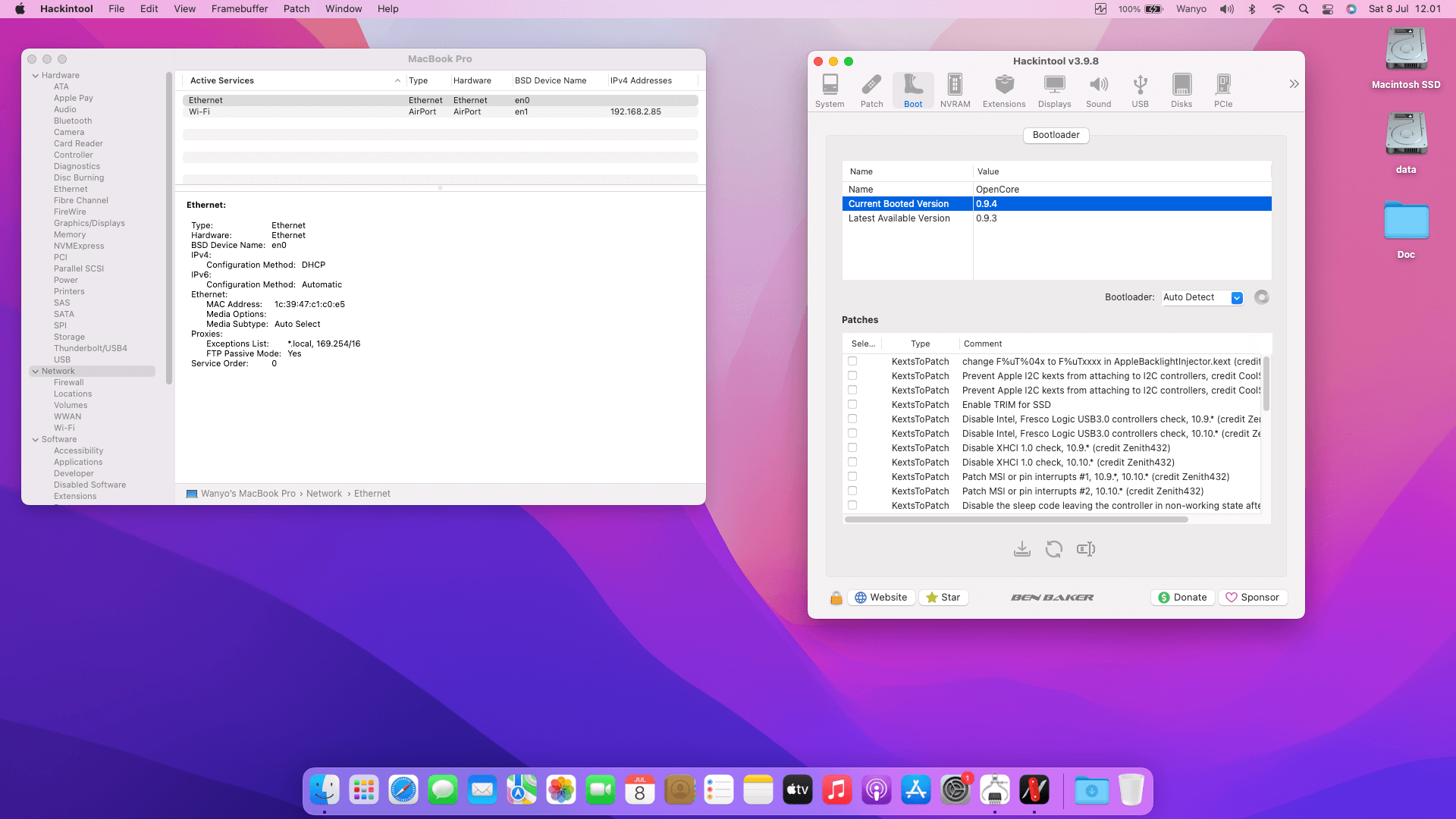Image resolution: width=1456 pixels, height=819 pixels.
Task: Open the Framebuffer menu
Action: pos(240,9)
